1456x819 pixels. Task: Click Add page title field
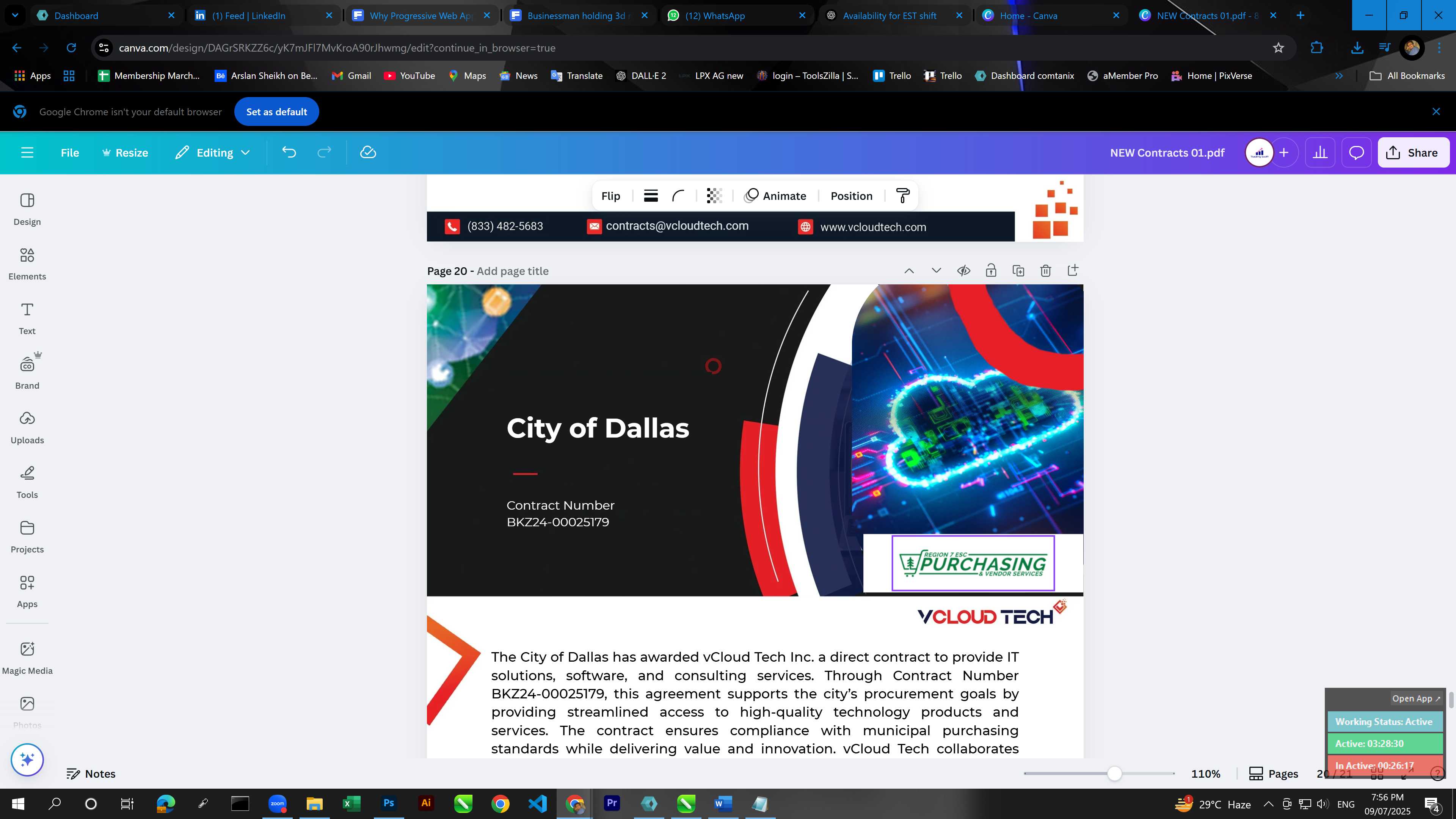point(512,271)
